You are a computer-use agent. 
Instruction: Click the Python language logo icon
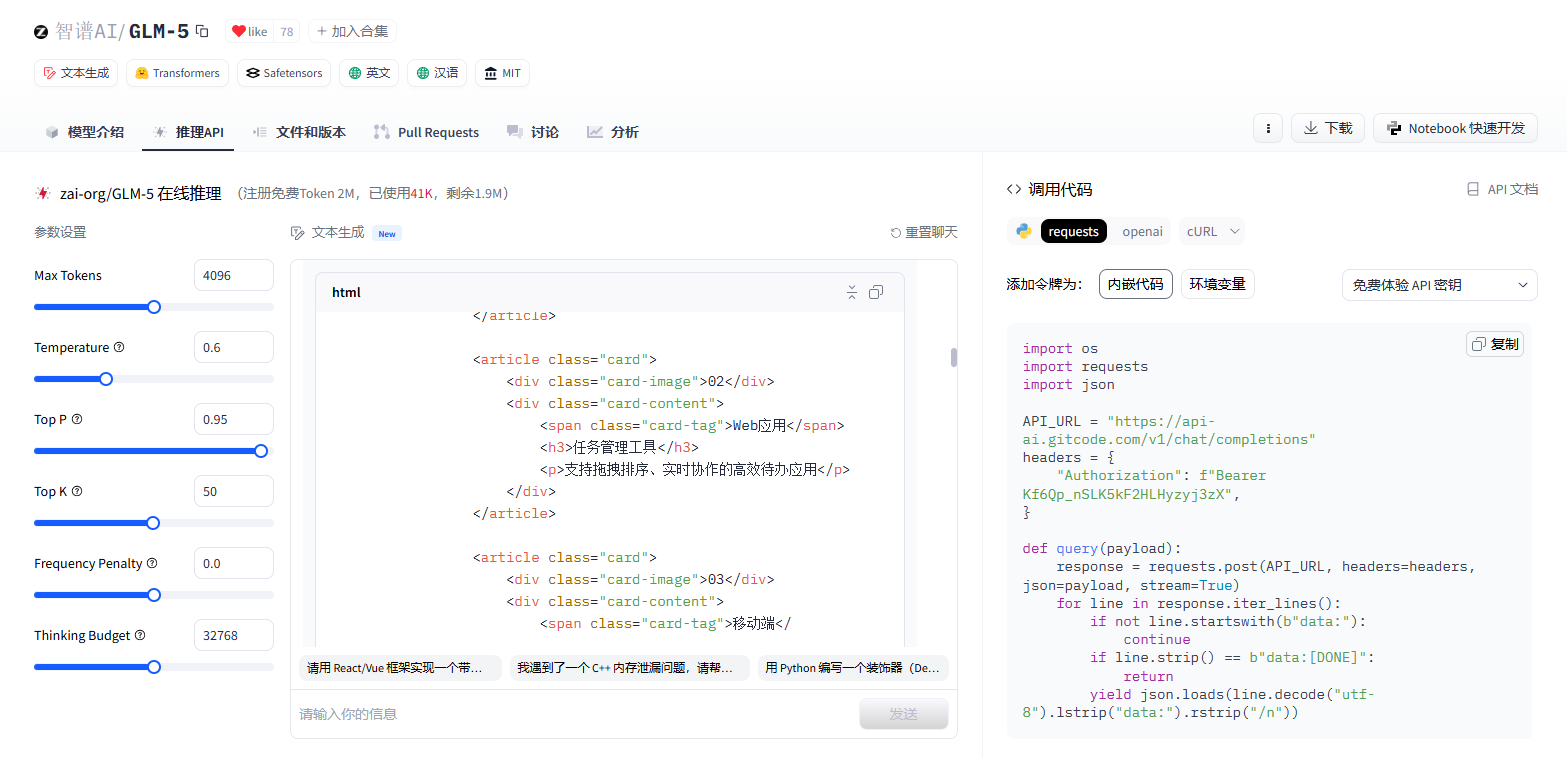(x=1024, y=231)
